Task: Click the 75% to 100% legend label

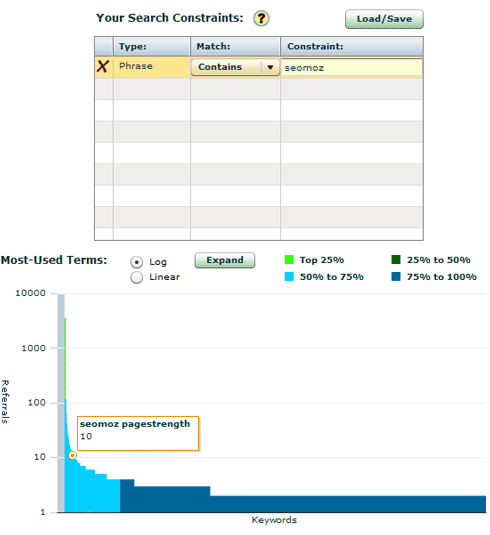Action: point(442,277)
